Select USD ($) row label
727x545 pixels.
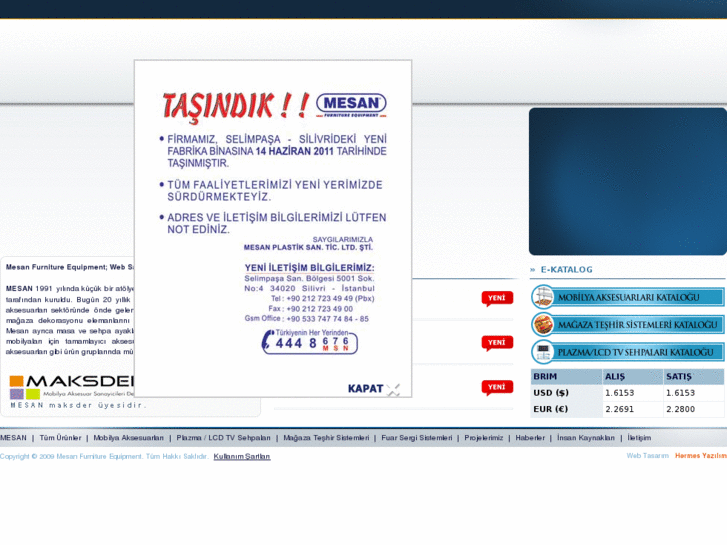click(x=551, y=393)
